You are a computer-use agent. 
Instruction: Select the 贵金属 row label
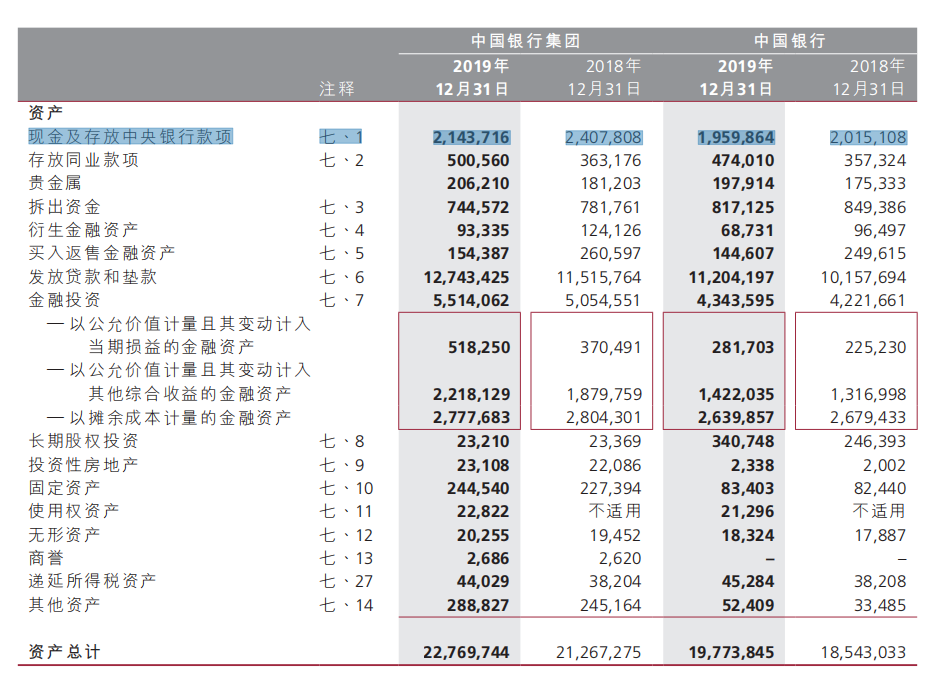[55, 183]
